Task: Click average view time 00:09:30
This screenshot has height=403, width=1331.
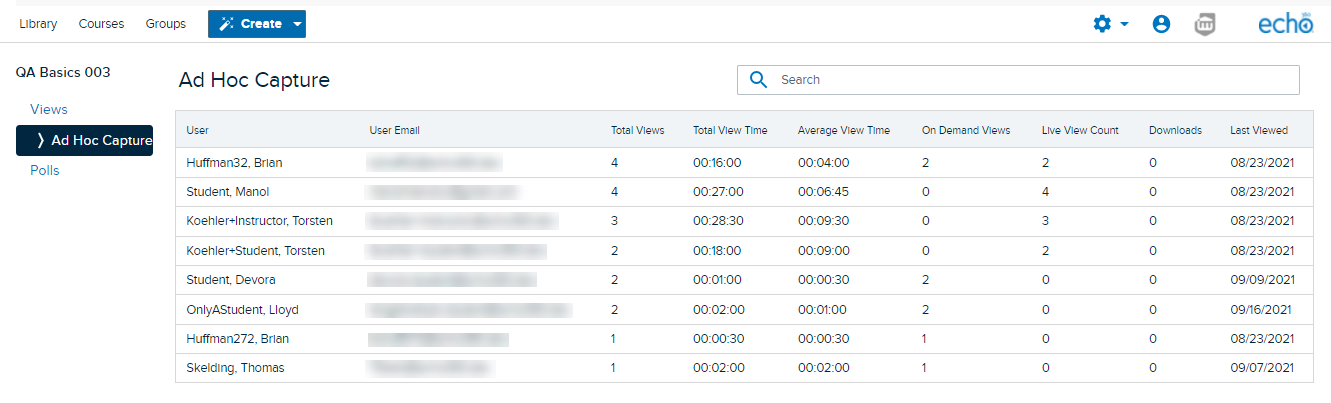Action: click(823, 221)
